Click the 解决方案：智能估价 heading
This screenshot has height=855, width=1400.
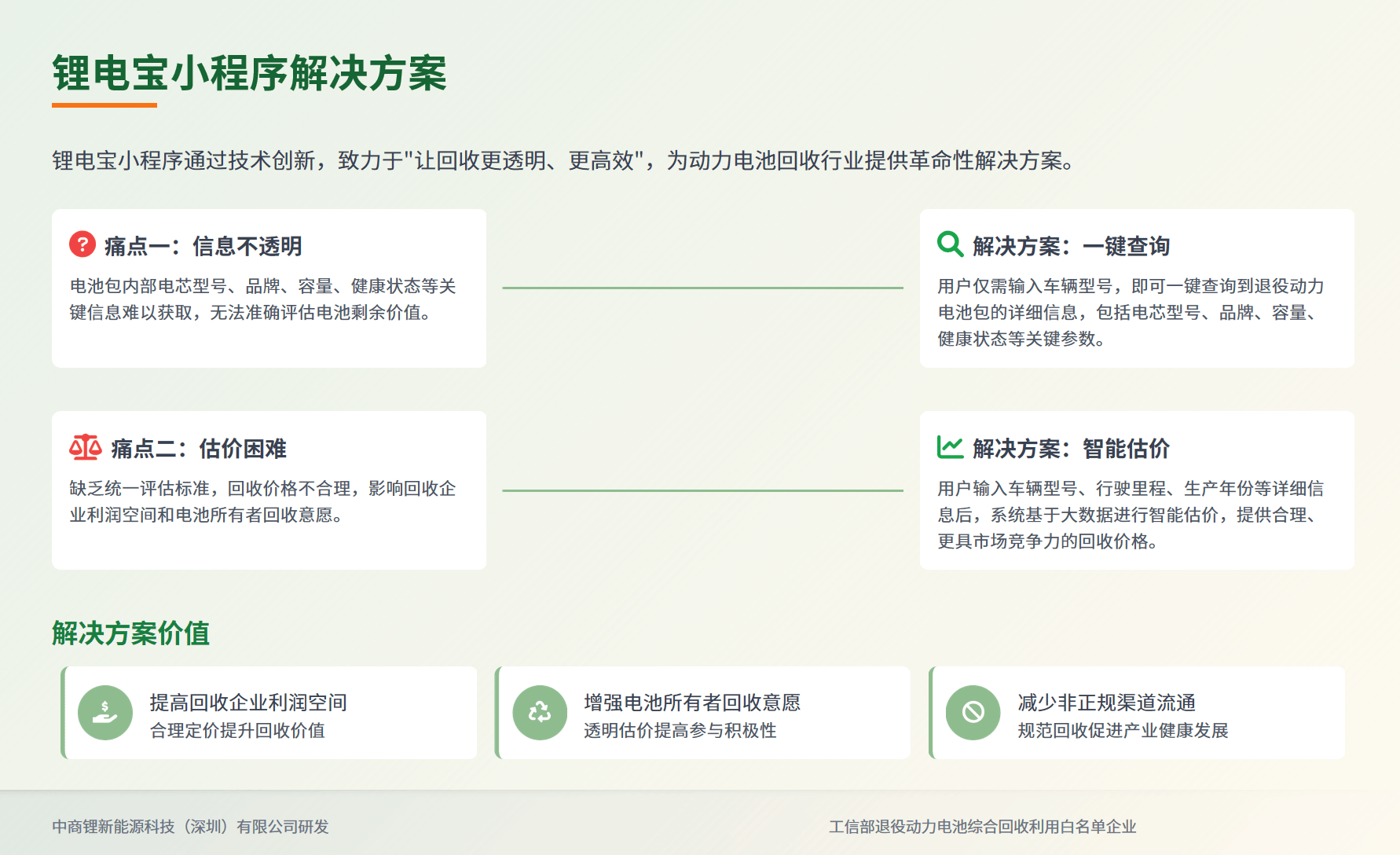(x=1071, y=449)
